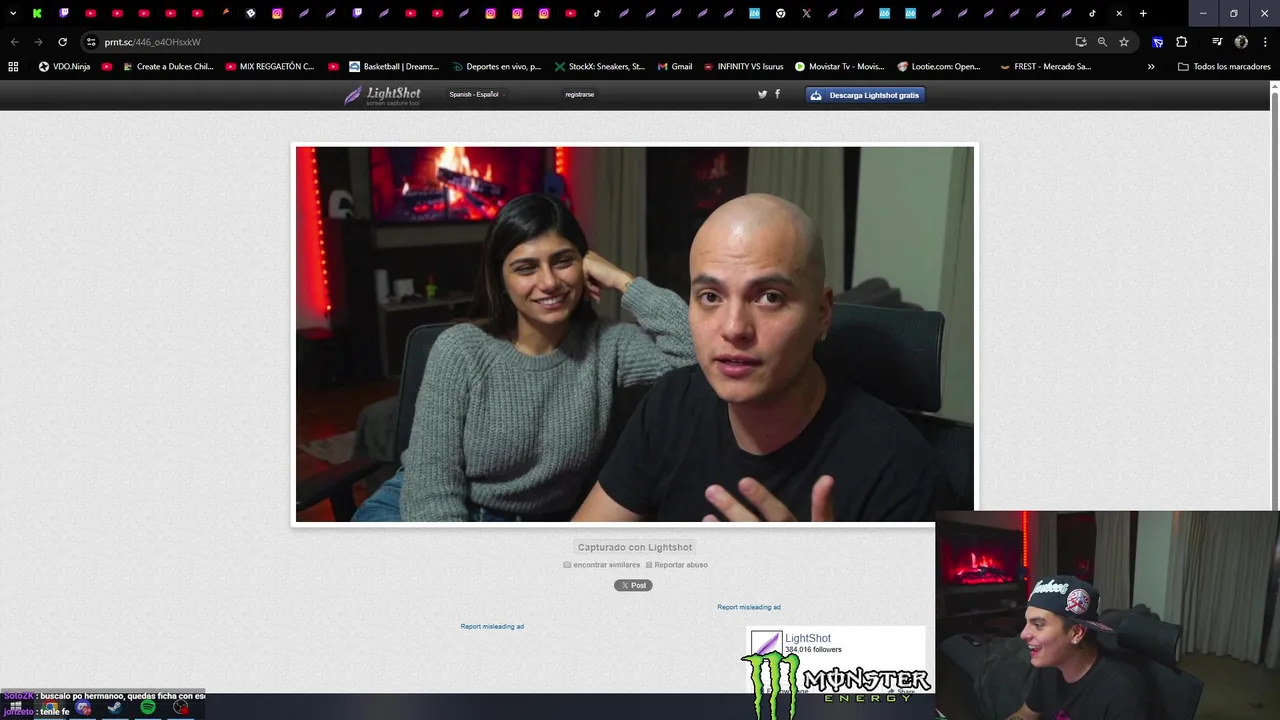Open the Lootie.com bookmark
Image resolution: width=1280 pixels, height=720 pixels.
939,66
